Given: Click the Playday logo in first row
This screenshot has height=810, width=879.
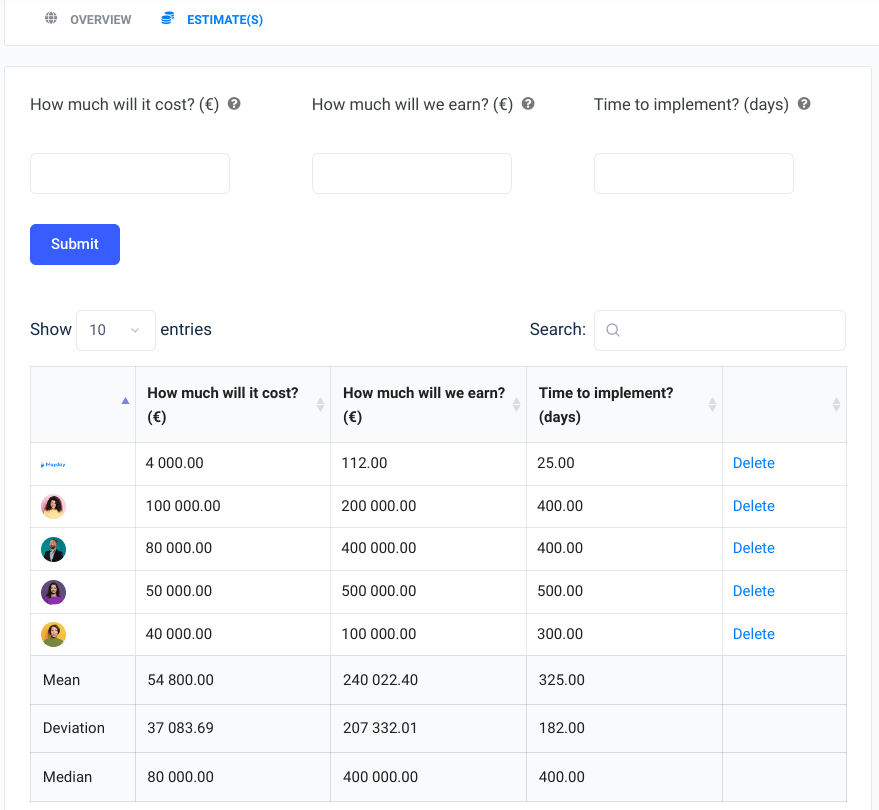Looking at the screenshot, I should (53, 464).
